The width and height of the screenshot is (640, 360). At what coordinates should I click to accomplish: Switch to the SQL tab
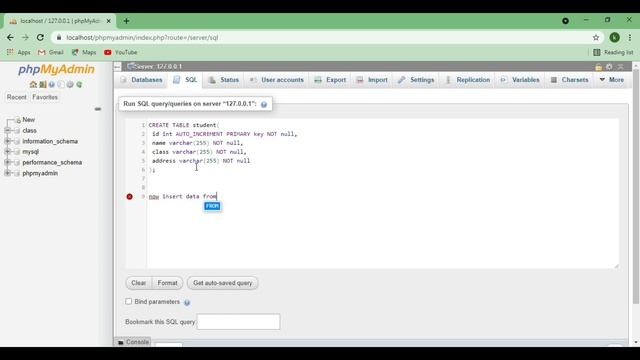tap(185, 80)
